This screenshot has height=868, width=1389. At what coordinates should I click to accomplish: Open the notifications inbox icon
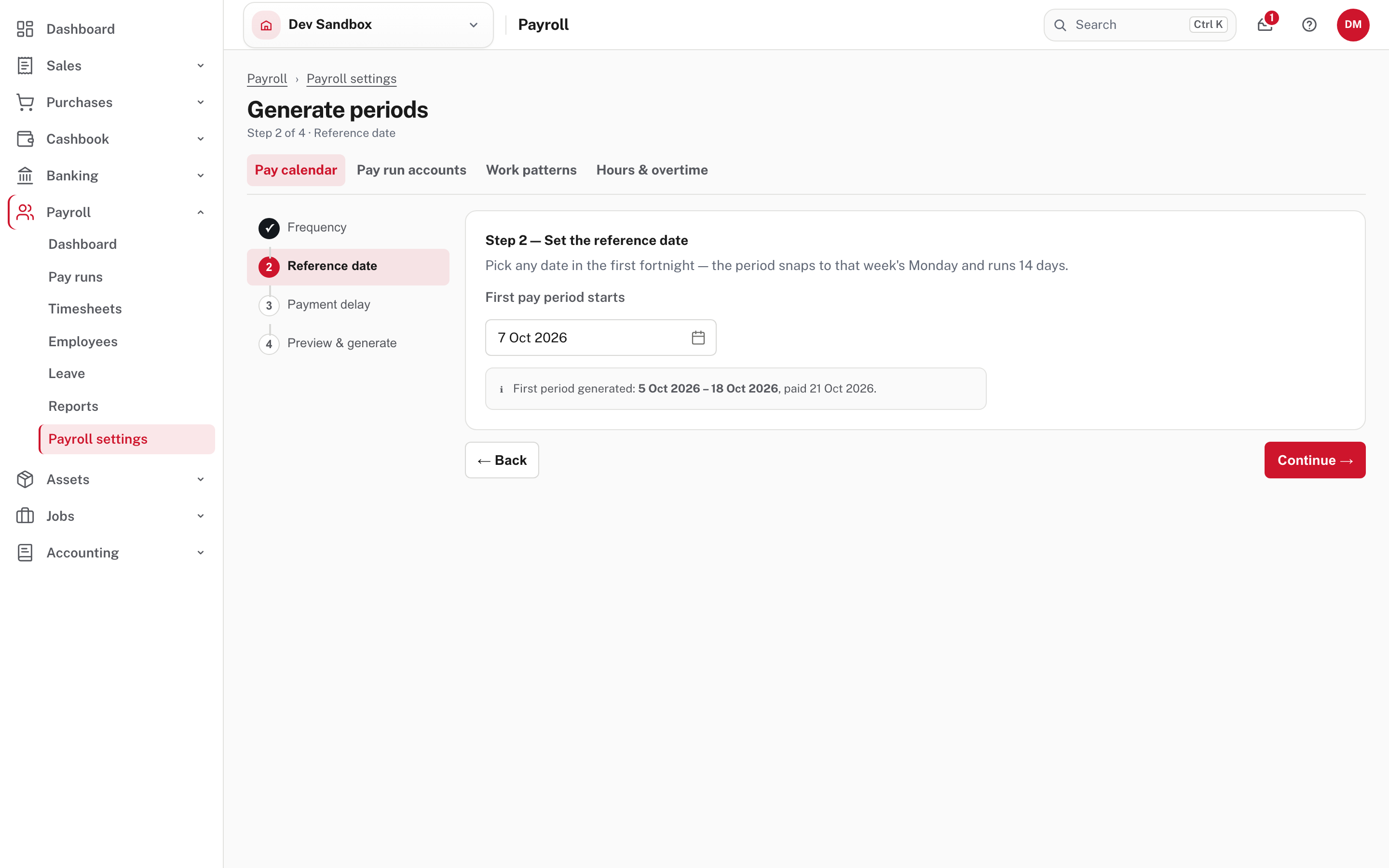(1265, 25)
